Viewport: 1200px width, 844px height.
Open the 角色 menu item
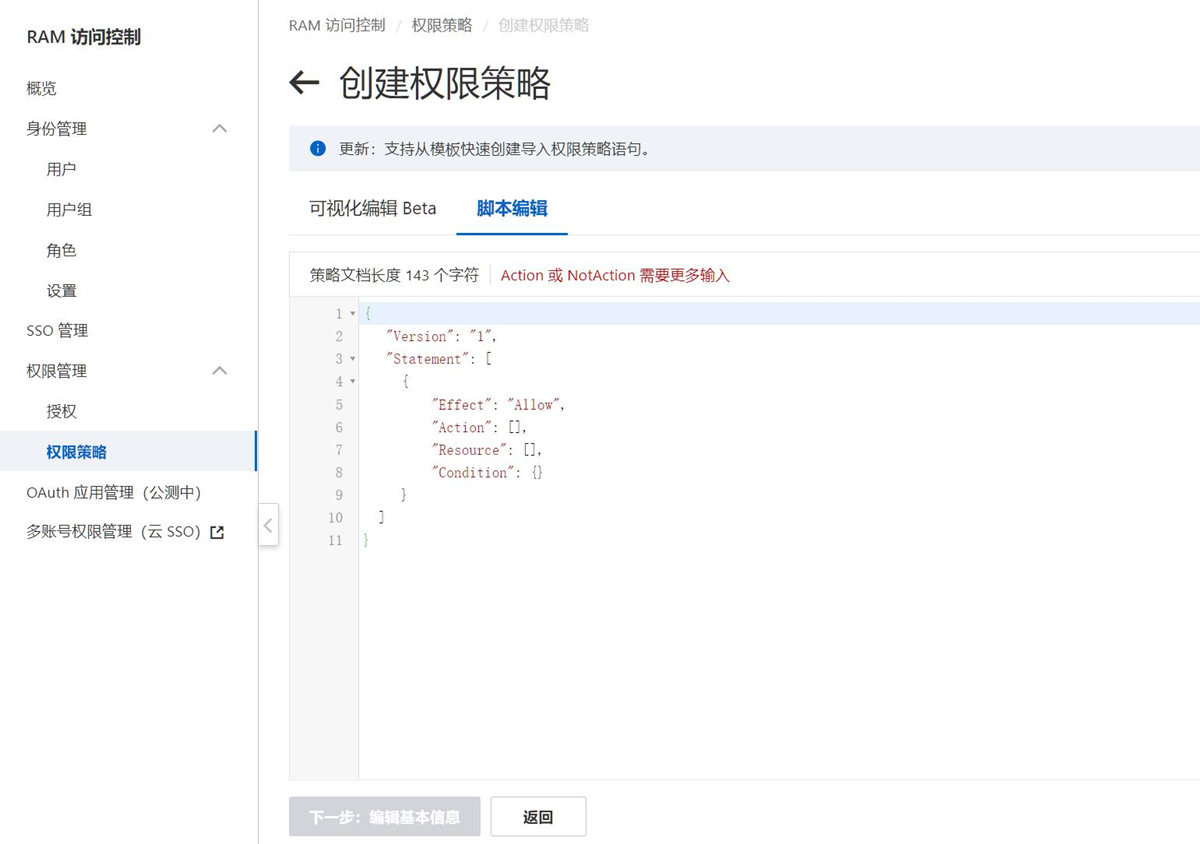tap(61, 250)
